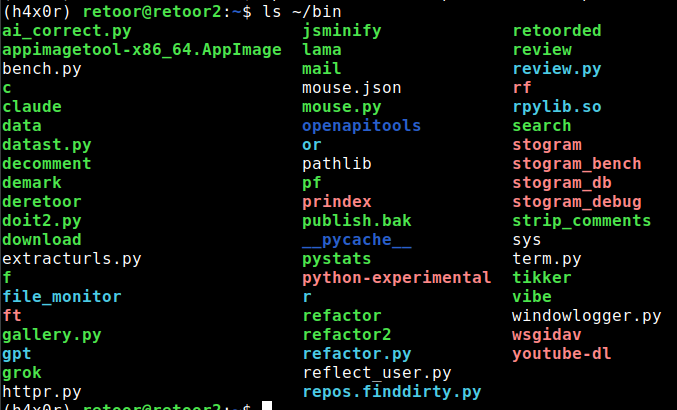Click python-experimental in the listing
Viewport: 677px width, 410px height.
(396, 278)
